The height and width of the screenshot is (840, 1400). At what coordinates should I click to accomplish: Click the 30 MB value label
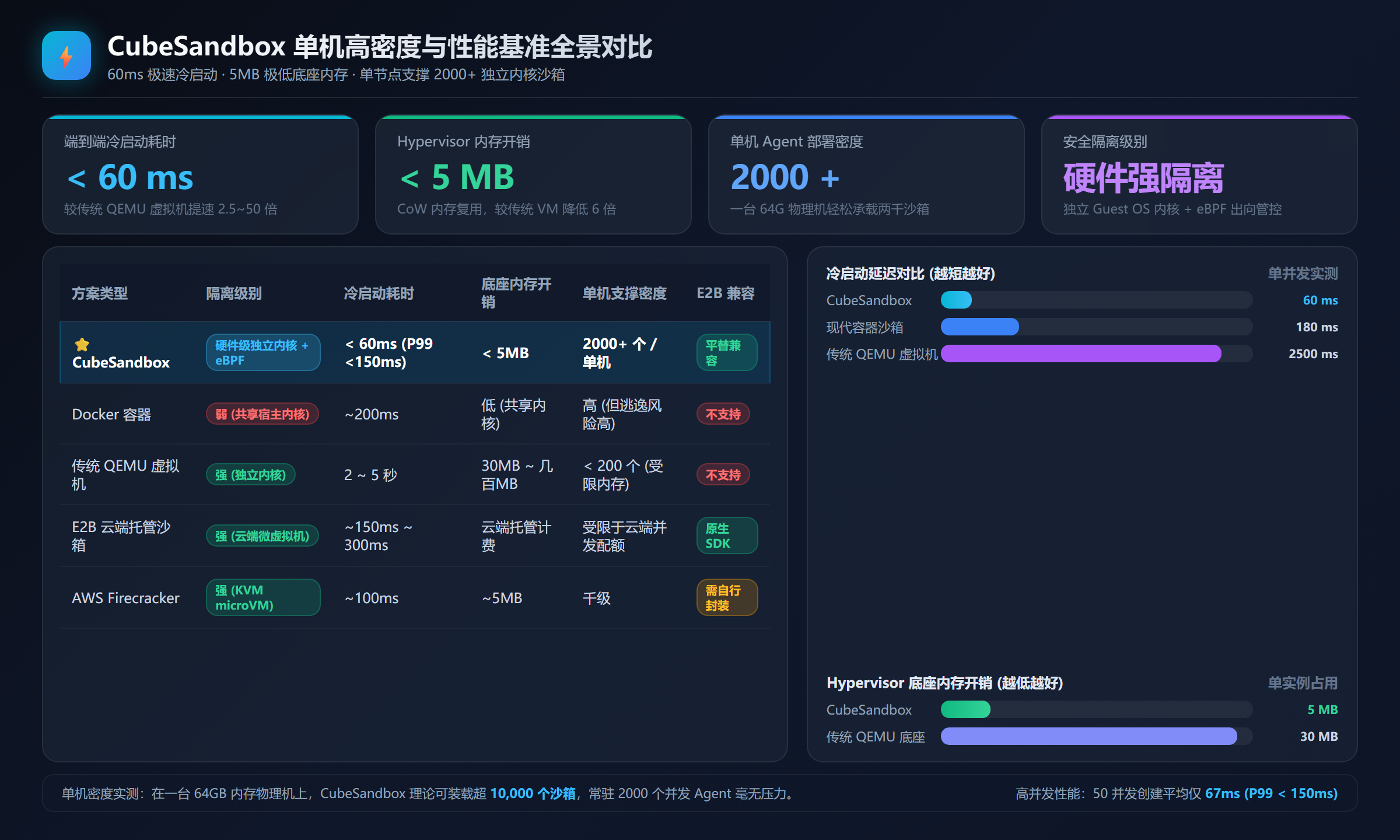(1319, 736)
